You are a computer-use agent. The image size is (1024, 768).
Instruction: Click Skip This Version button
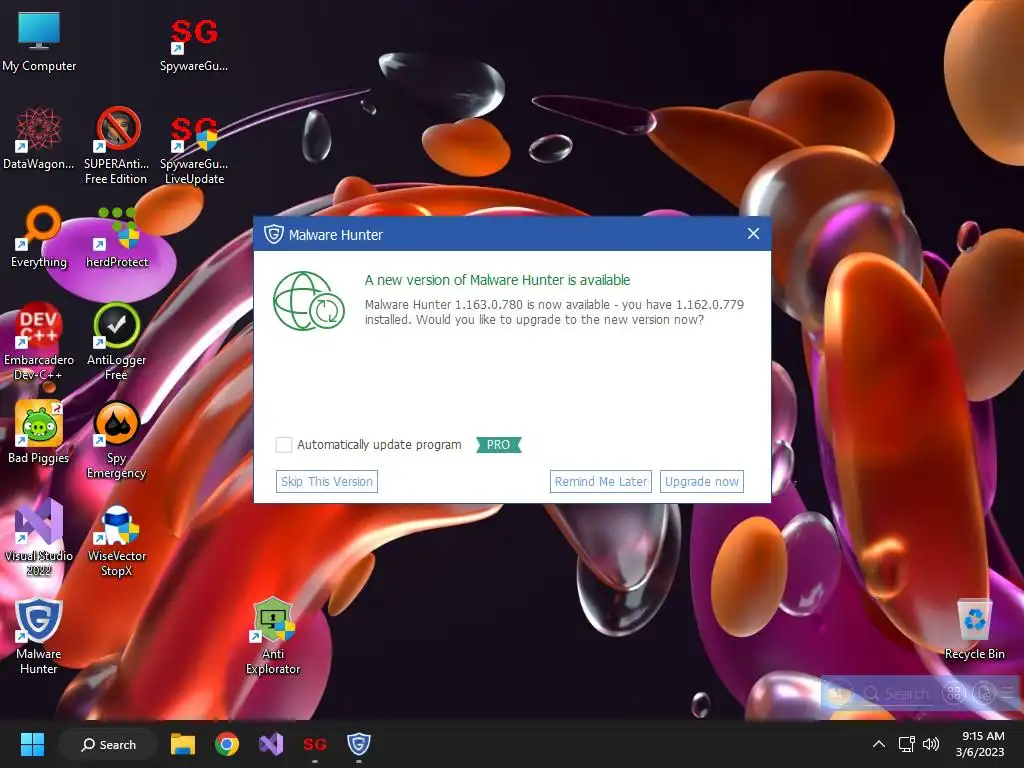pos(327,481)
